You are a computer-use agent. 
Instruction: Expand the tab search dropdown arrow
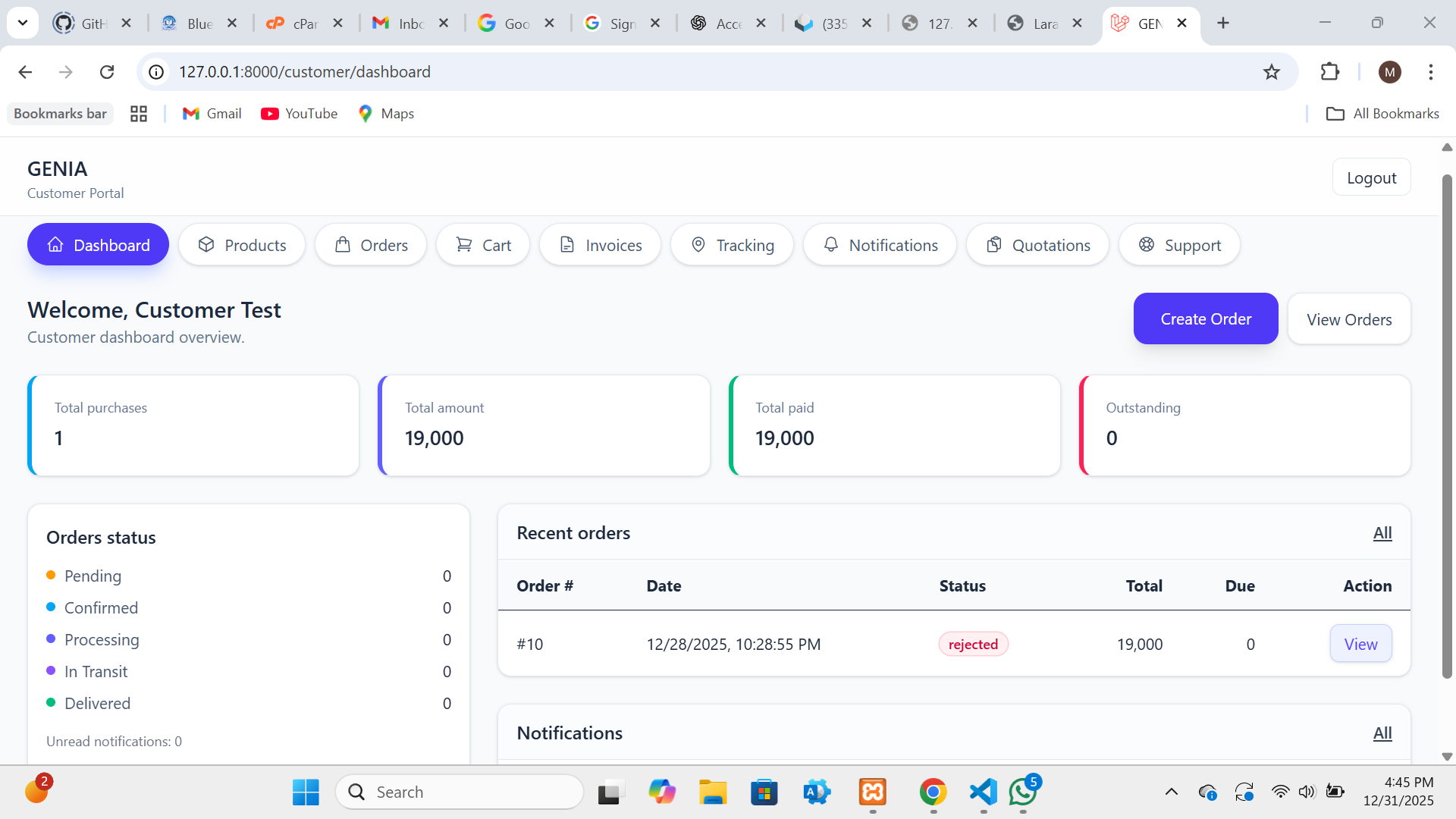coord(23,23)
